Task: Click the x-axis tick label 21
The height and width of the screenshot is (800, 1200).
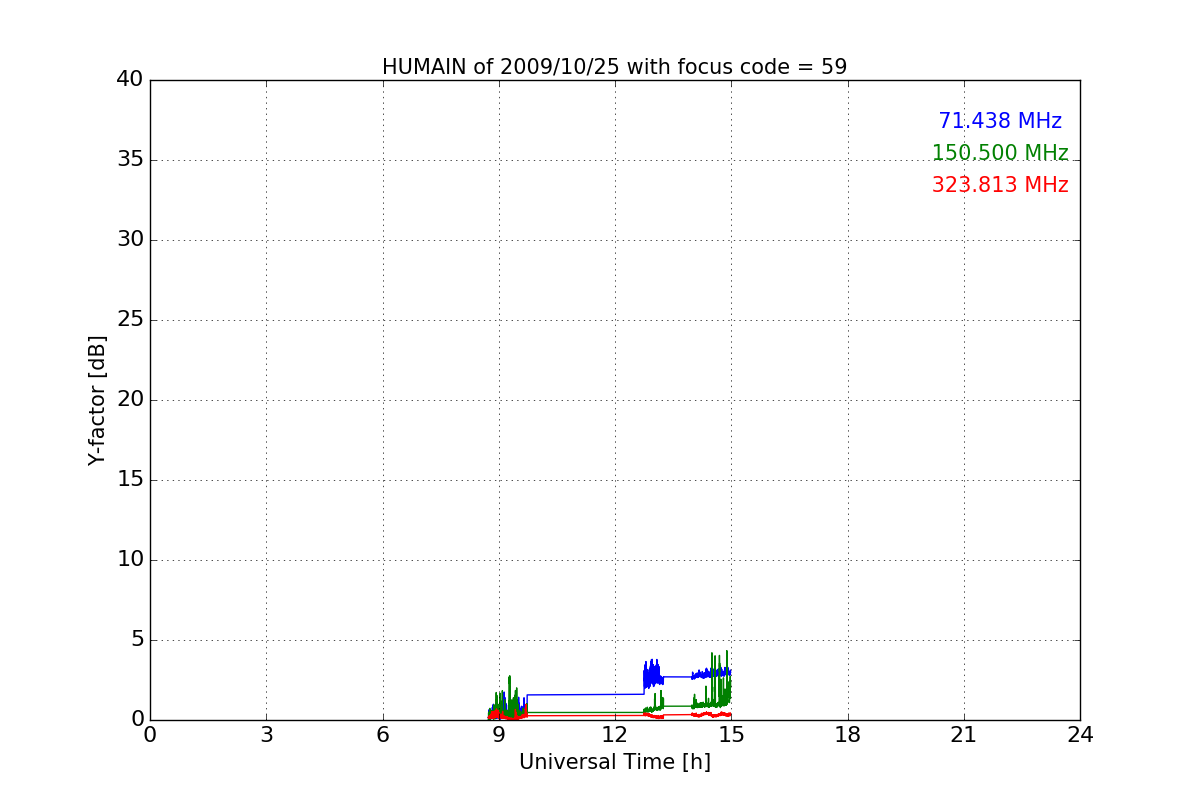Action: [x=964, y=735]
